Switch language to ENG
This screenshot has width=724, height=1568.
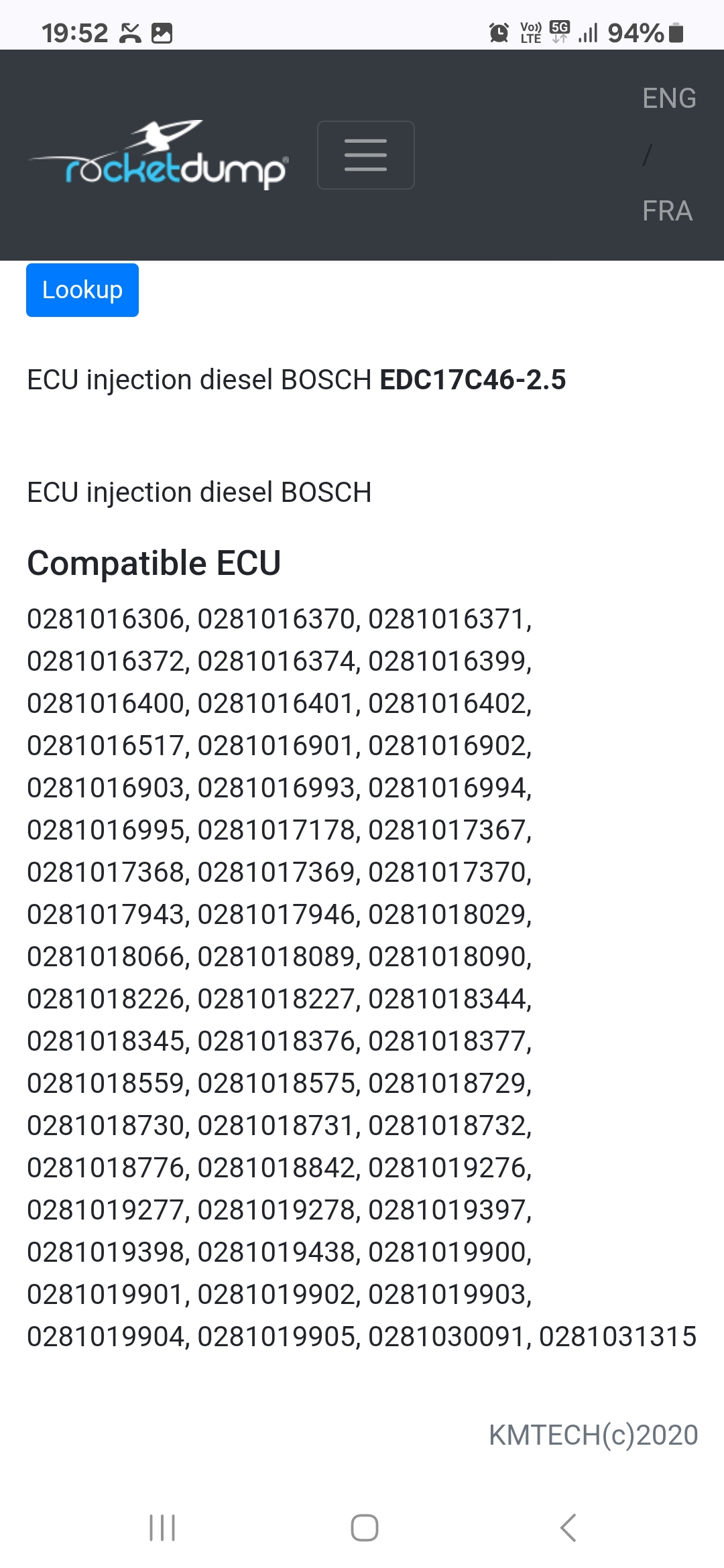[669, 99]
